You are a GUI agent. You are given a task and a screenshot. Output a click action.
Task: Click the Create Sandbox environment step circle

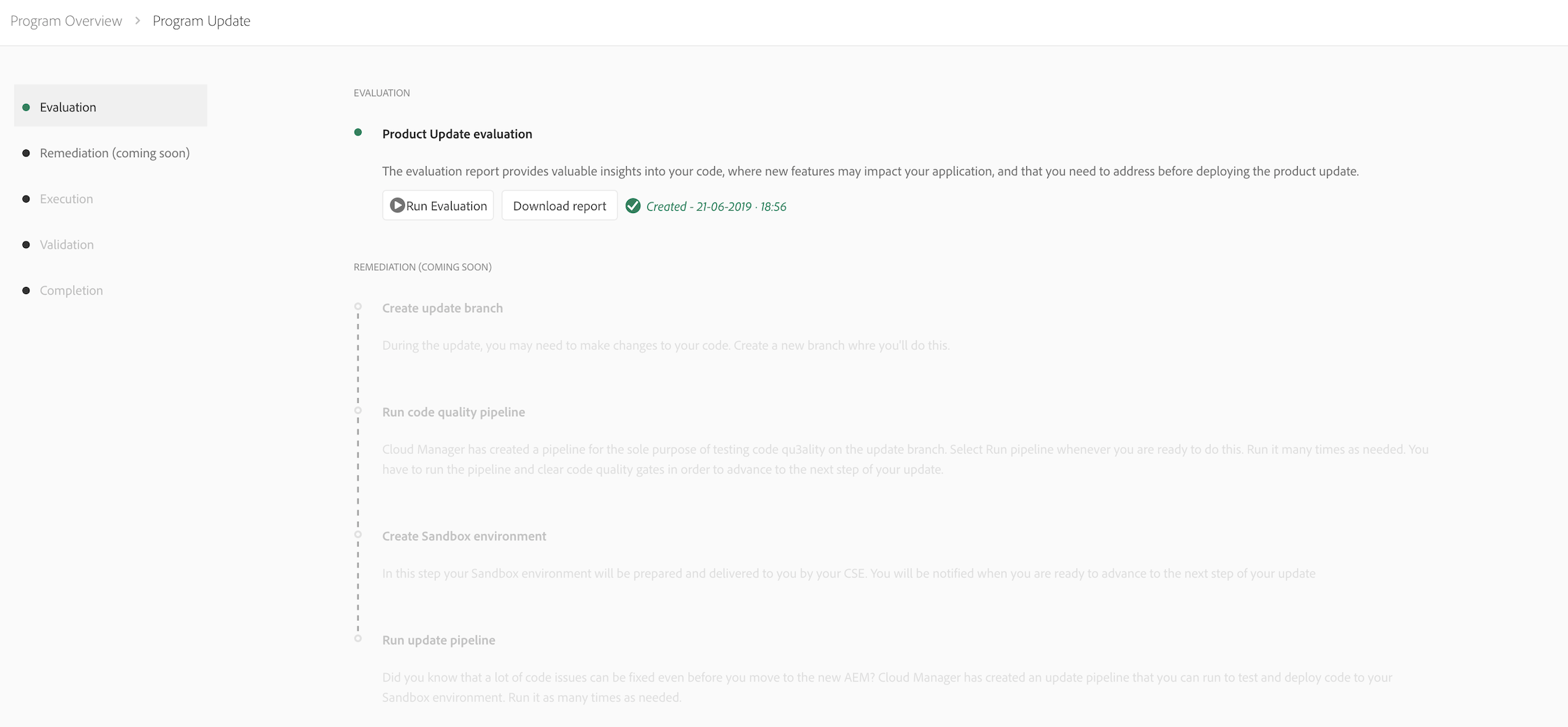click(x=359, y=534)
